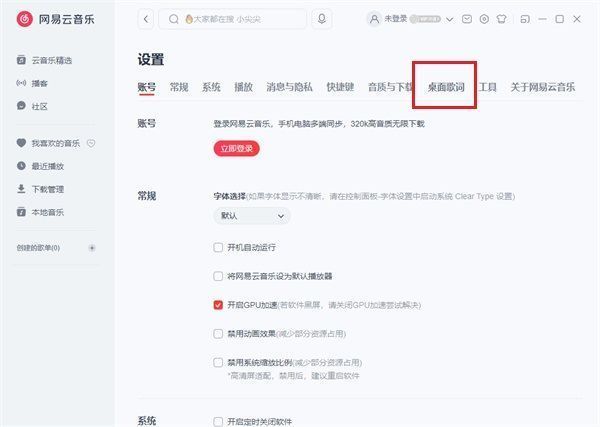
Task: Click the back arrow in the top bar
Action: tap(147, 19)
